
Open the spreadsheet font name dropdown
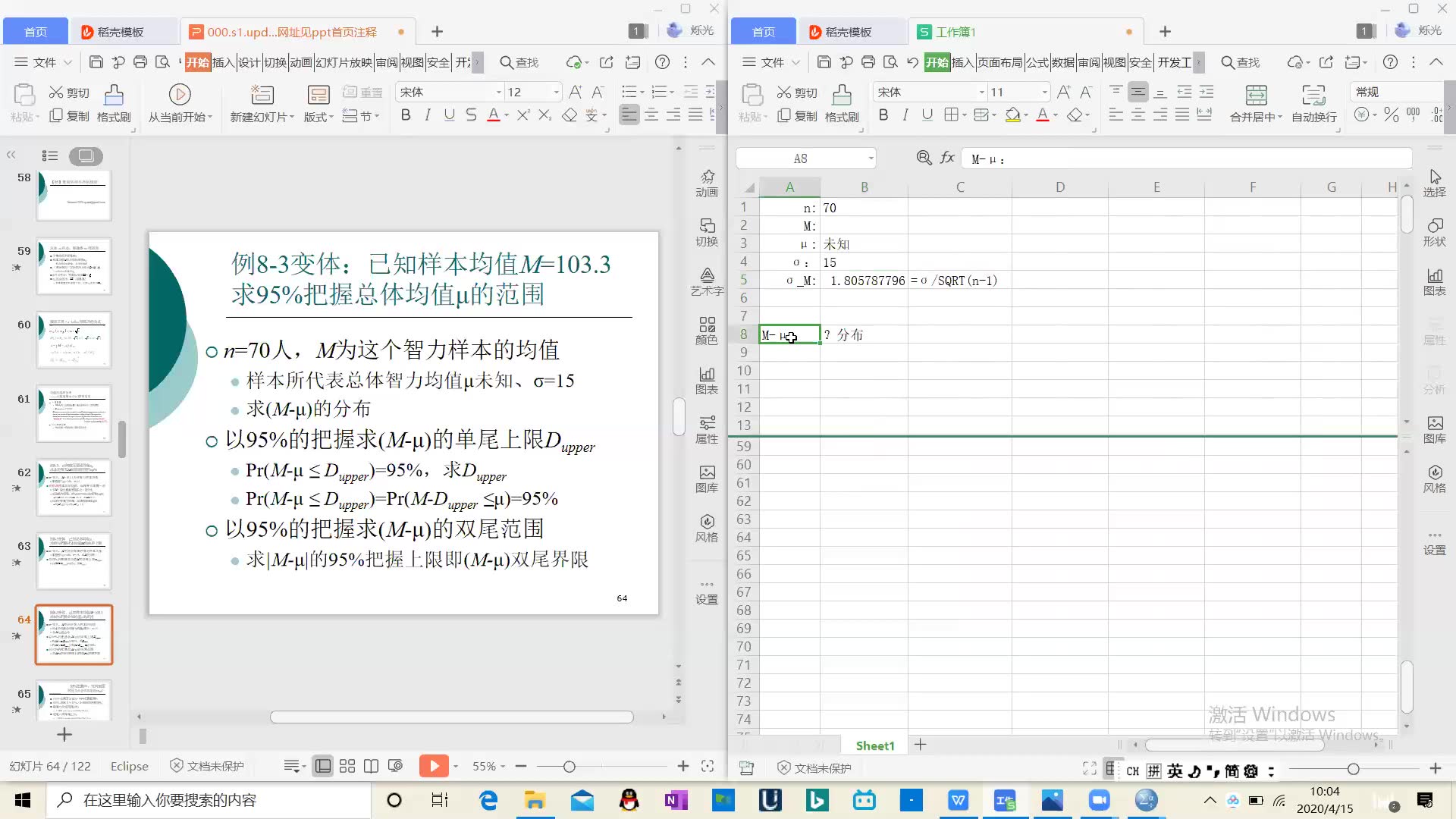click(981, 93)
